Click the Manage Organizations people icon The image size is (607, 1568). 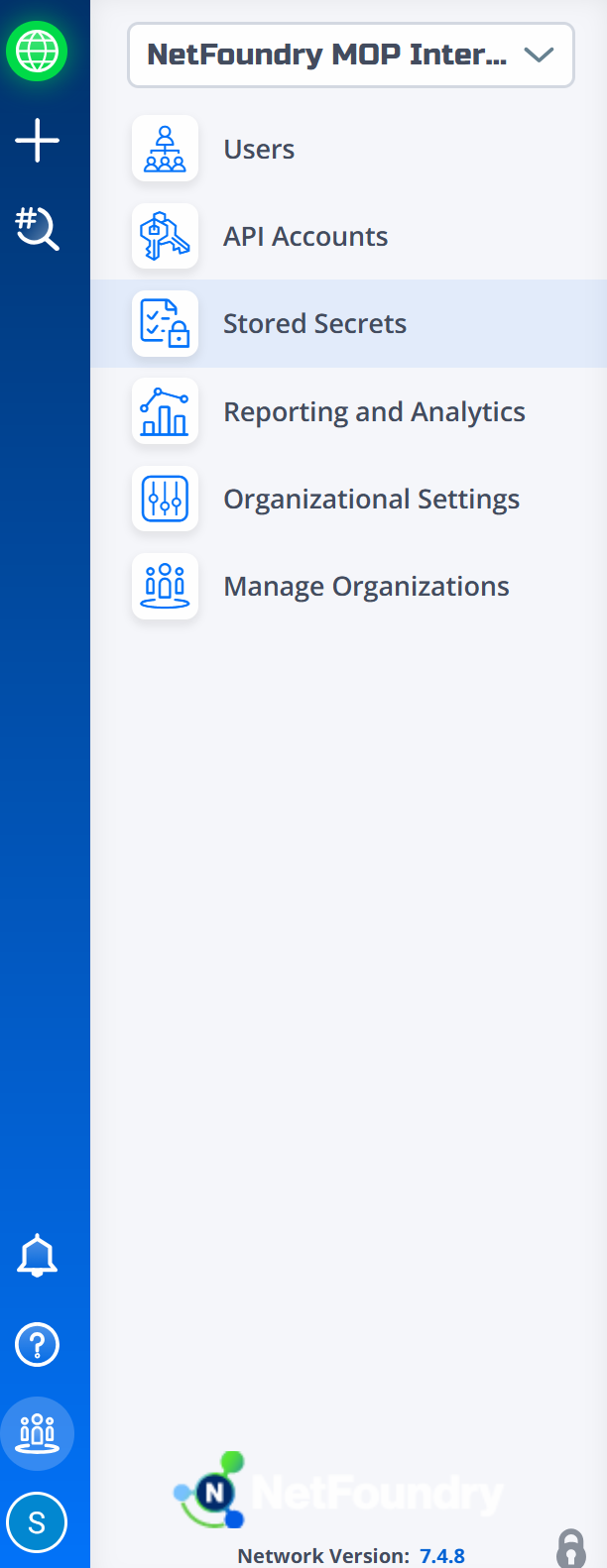pos(165,586)
